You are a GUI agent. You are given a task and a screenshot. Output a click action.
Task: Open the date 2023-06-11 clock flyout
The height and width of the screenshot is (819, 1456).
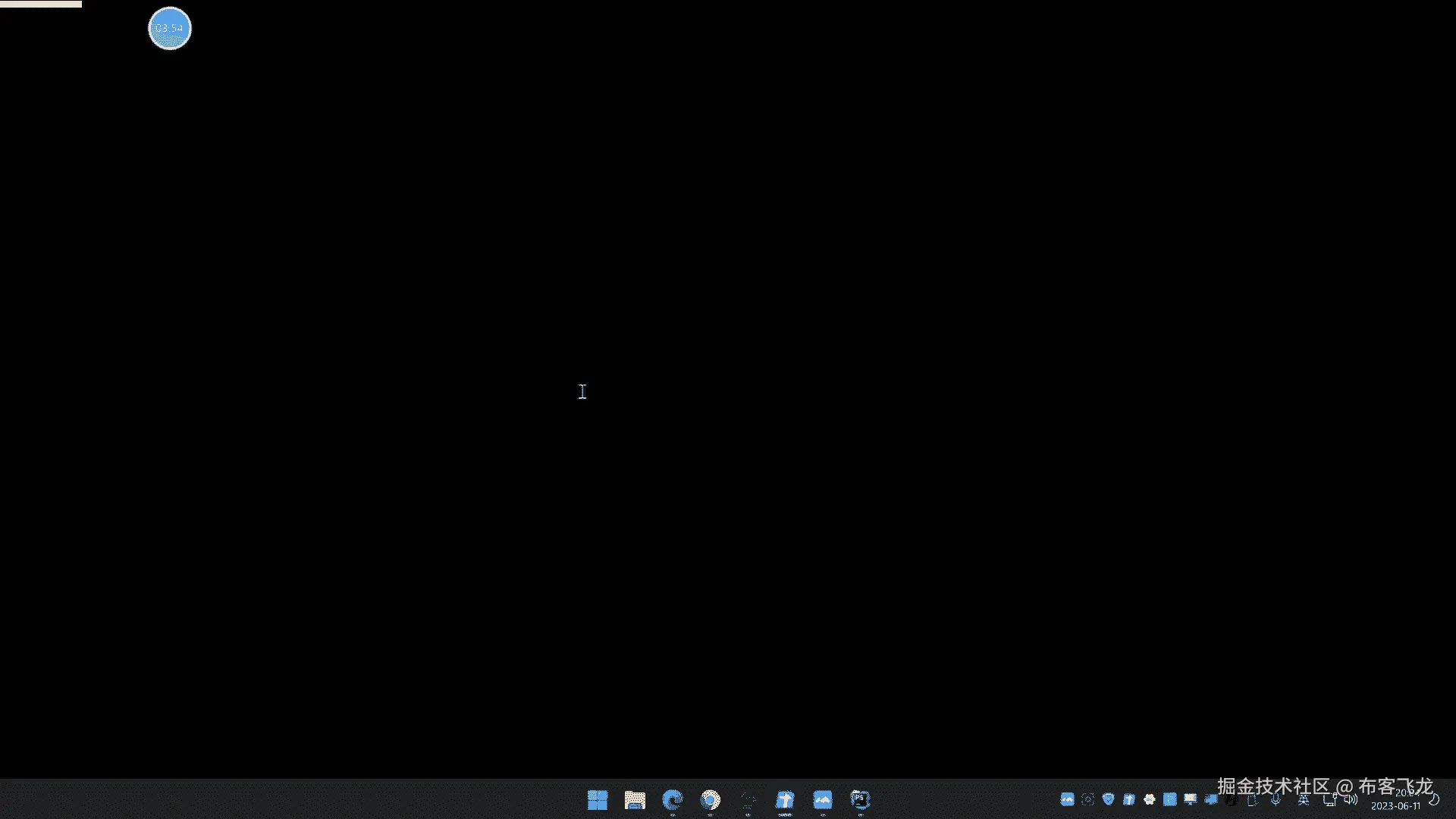click(x=1395, y=806)
